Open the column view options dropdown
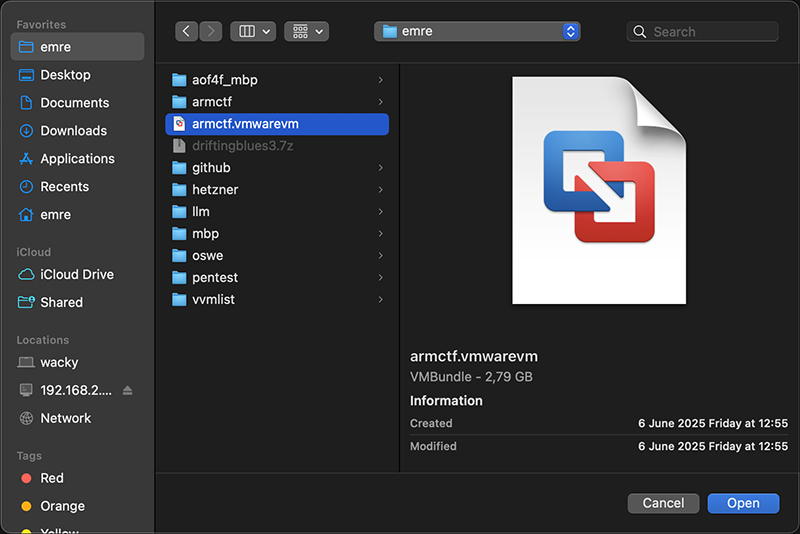Screen dimensions: 800x534 click(x=253, y=32)
